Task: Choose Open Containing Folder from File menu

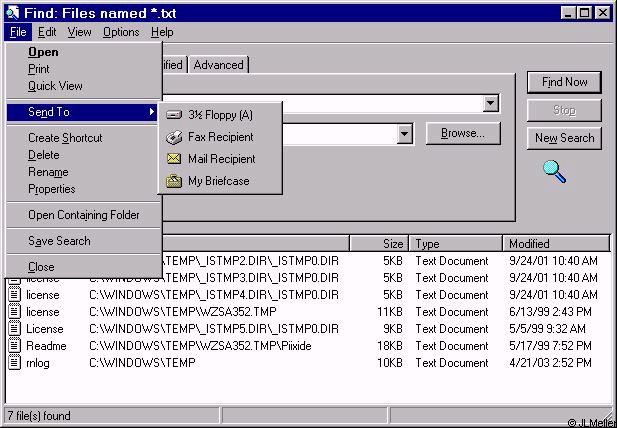Action: [83, 215]
